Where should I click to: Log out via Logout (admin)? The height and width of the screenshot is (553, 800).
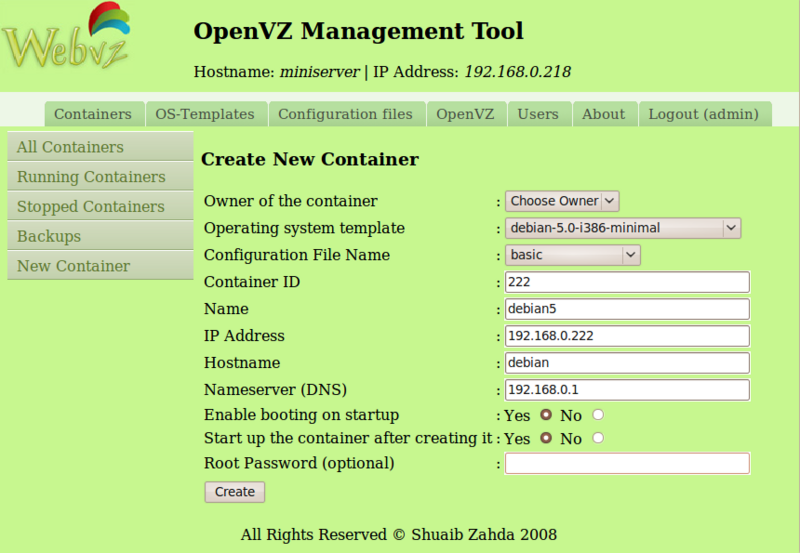tap(704, 114)
